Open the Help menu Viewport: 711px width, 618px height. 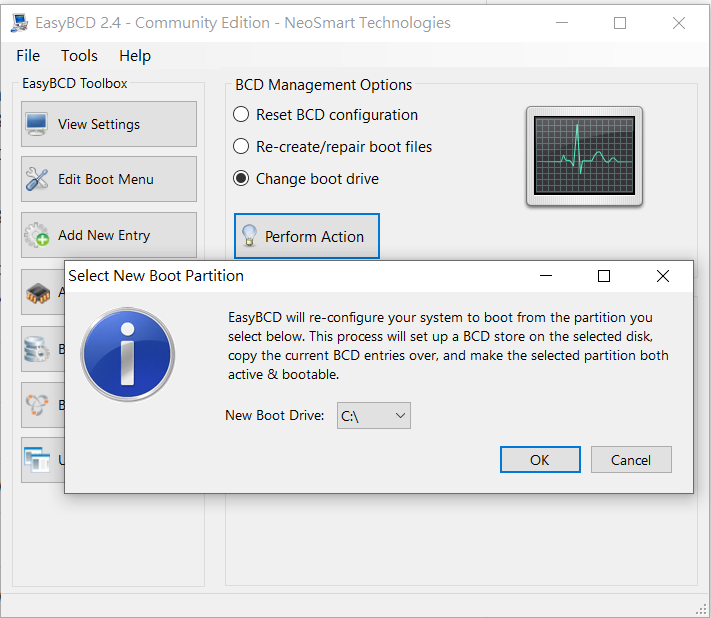point(135,56)
